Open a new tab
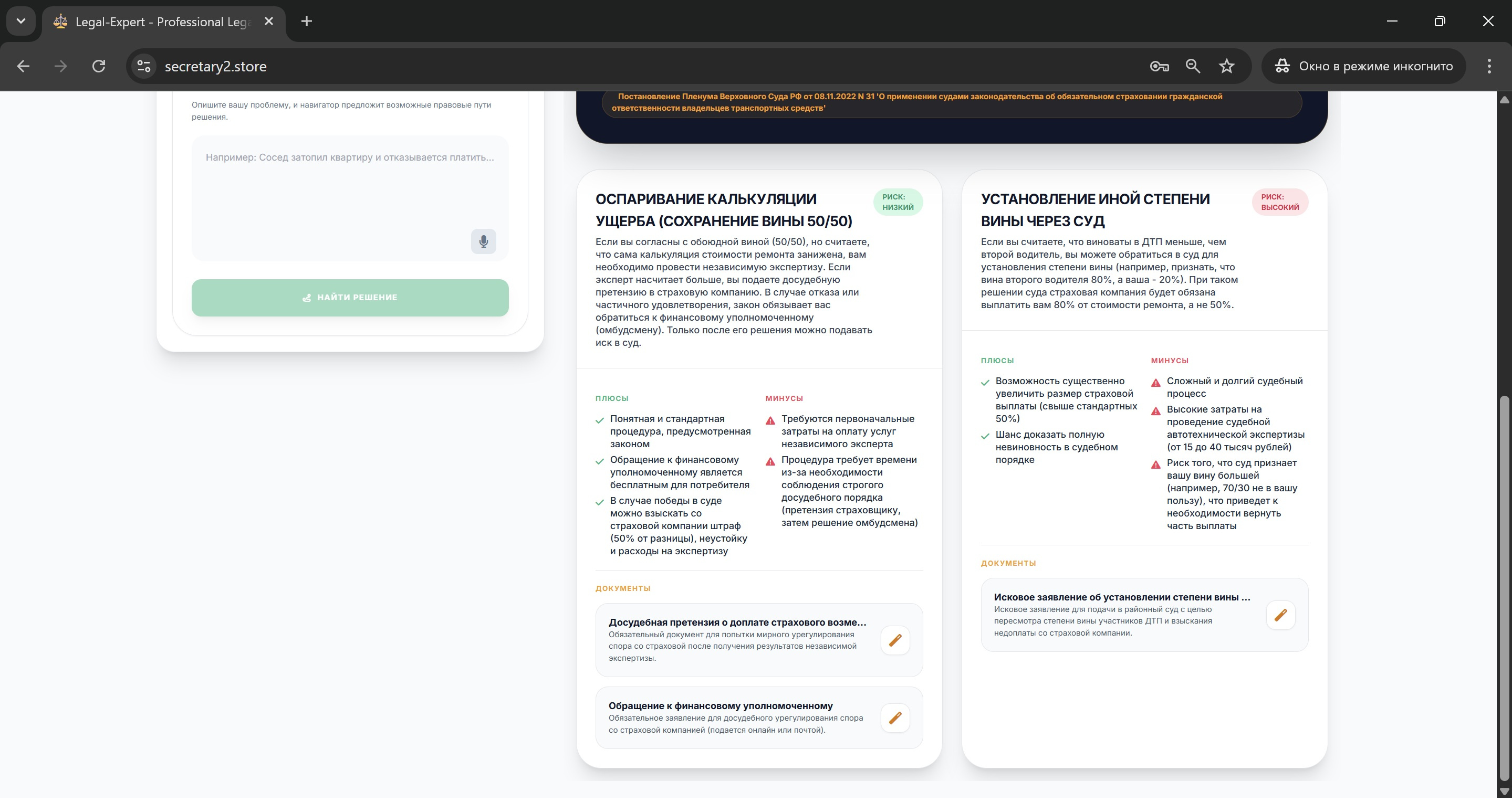1512x802 pixels. pyautogui.click(x=306, y=22)
